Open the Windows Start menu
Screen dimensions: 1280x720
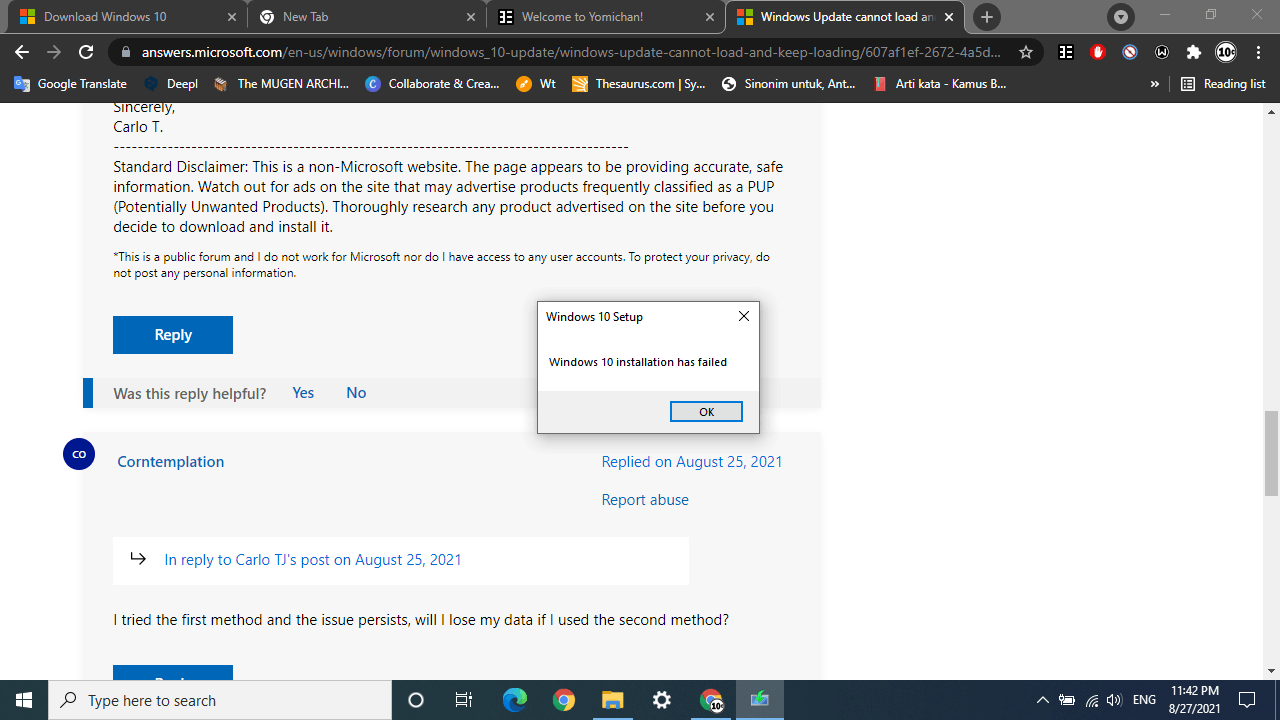pyautogui.click(x=24, y=700)
